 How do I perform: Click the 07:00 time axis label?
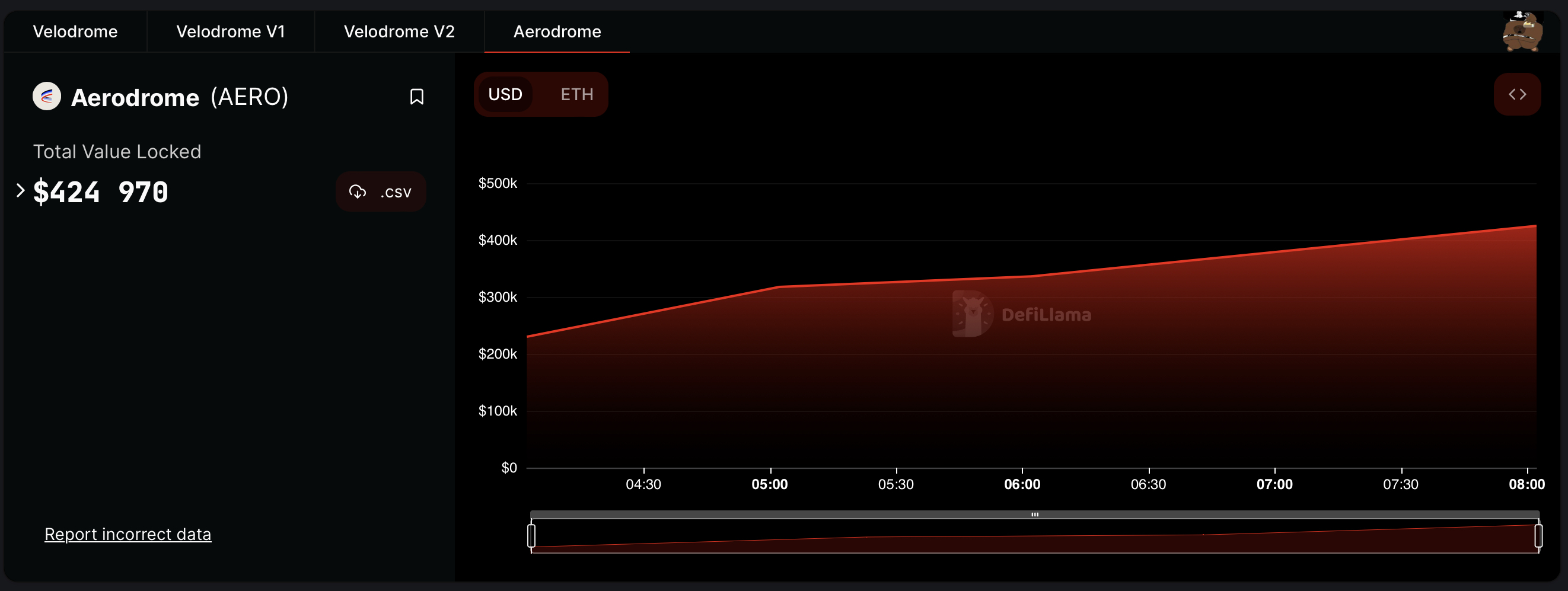[x=1274, y=484]
